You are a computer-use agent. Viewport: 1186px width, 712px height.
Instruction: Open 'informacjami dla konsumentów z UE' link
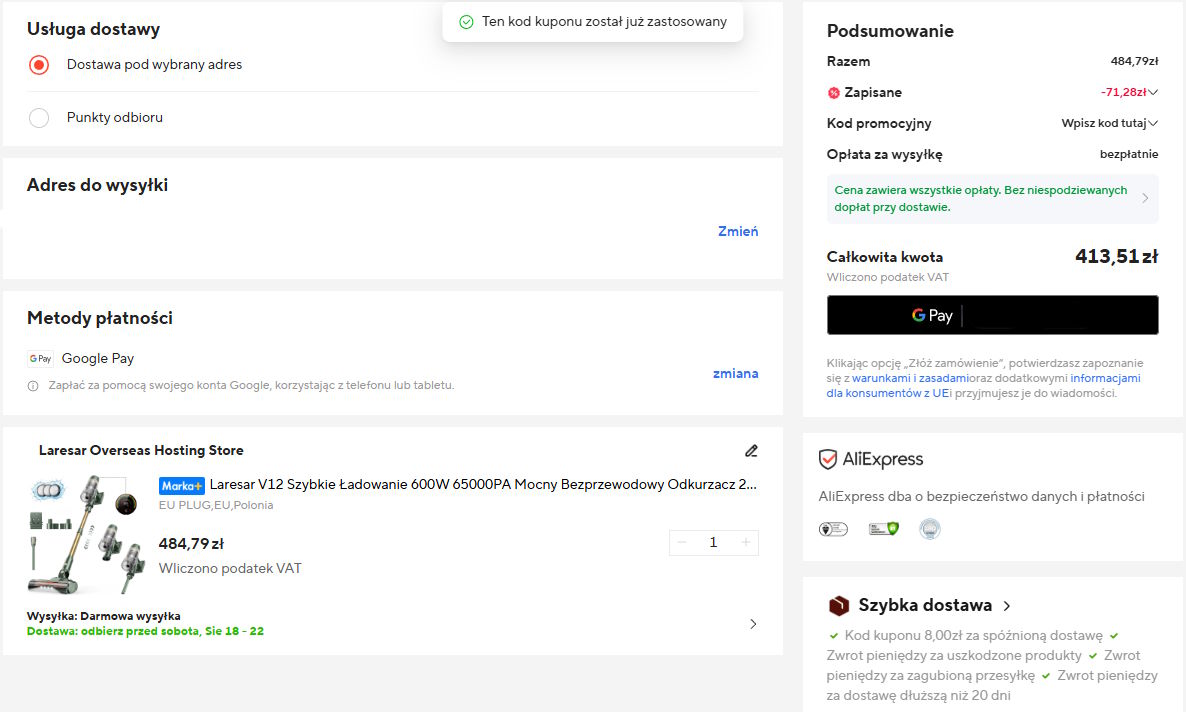coord(983,386)
